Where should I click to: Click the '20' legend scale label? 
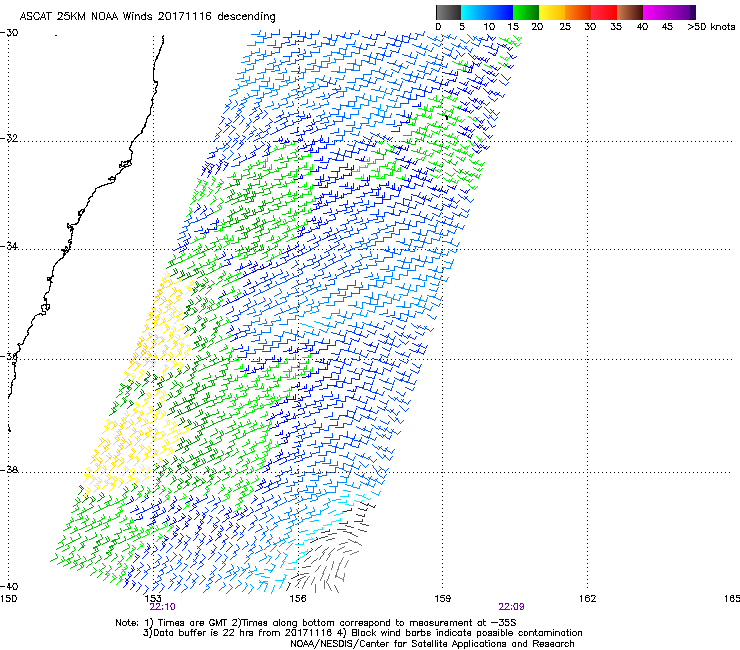537,27
